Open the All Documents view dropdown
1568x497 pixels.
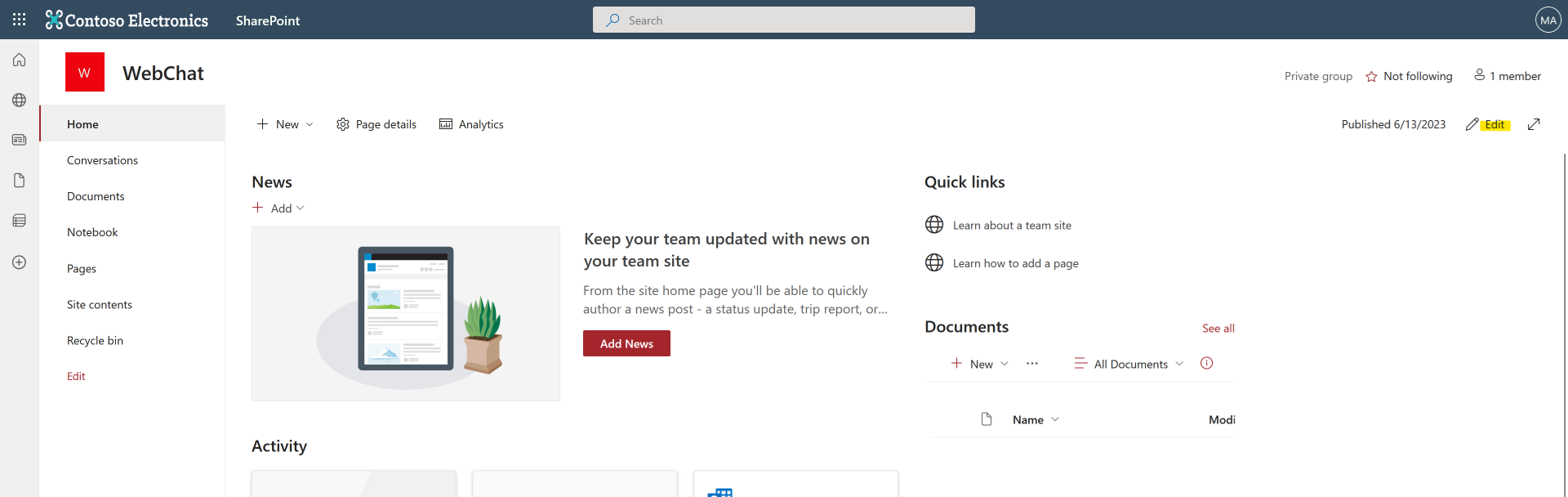(1129, 364)
